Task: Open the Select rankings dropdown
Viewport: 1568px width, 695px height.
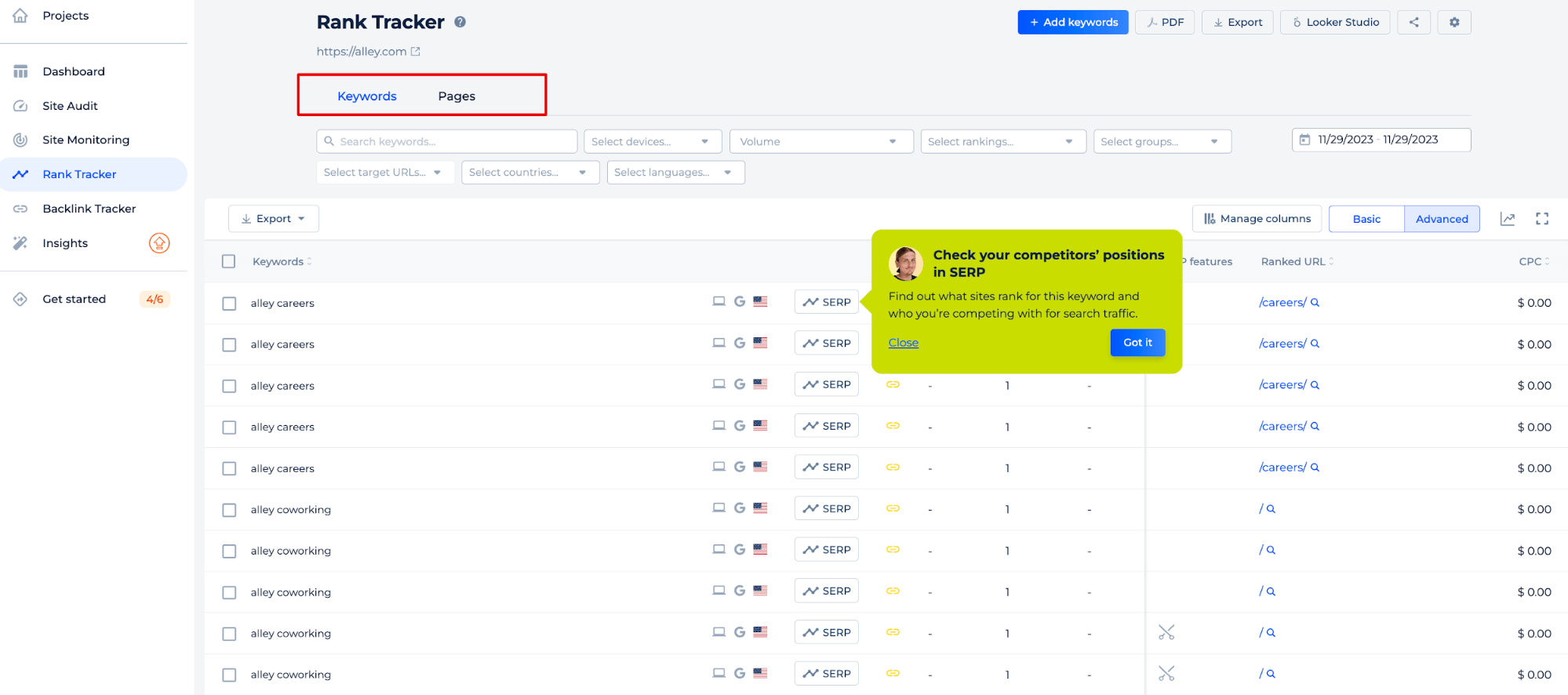Action: point(1003,141)
